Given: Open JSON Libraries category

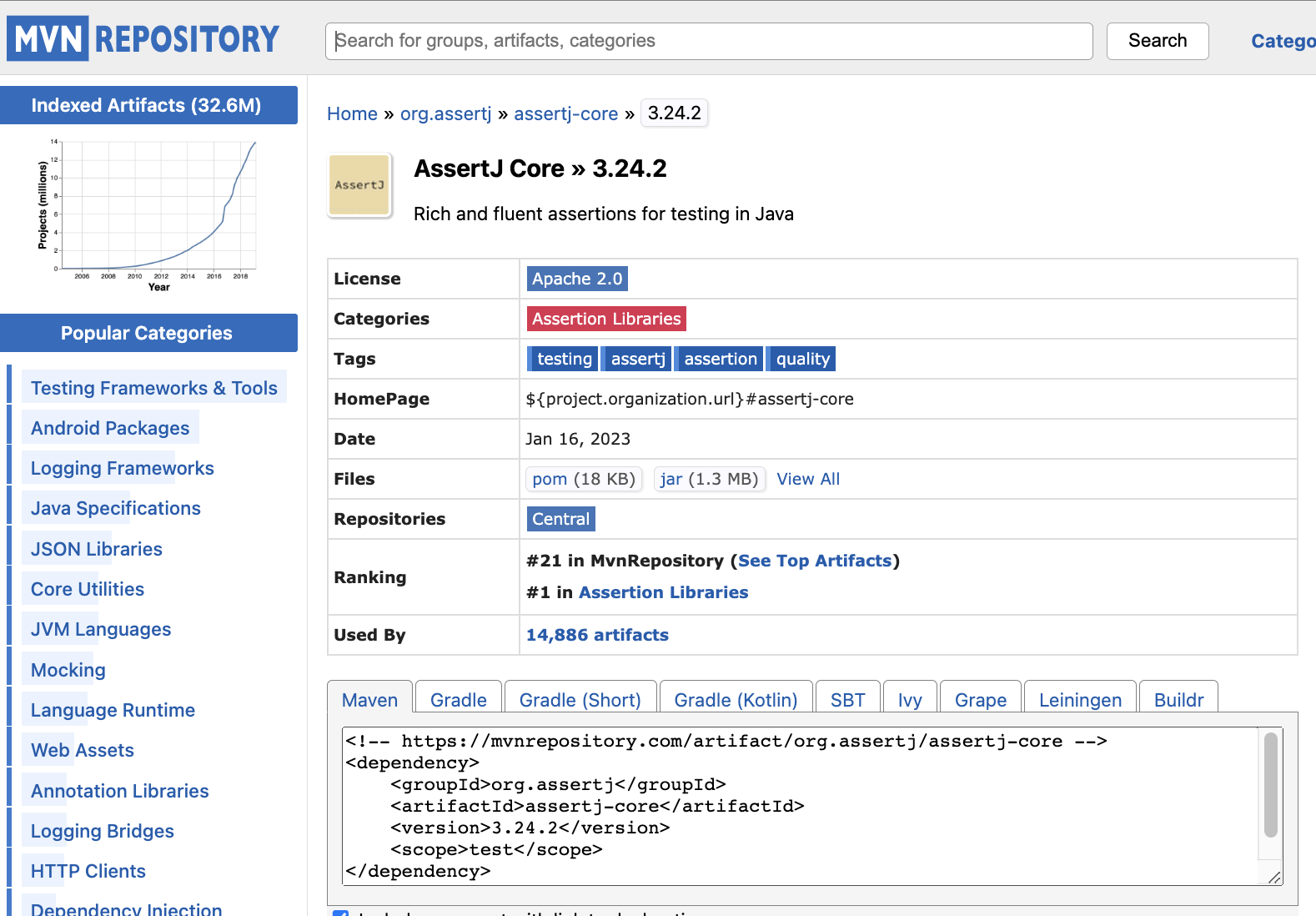Looking at the screenshot, I should tap(97, 549).
